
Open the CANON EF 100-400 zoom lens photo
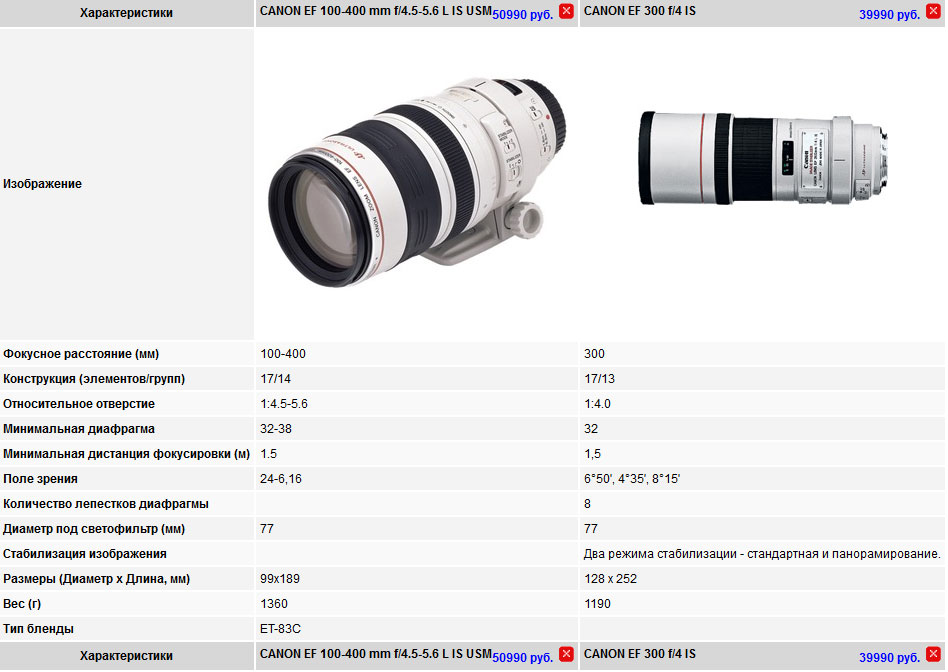click(417, 183)
